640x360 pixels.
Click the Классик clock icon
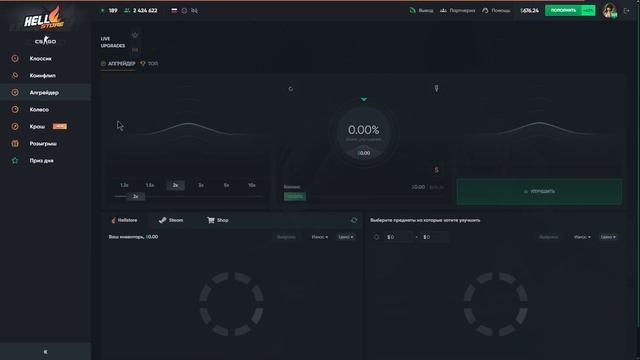point(15,58)
